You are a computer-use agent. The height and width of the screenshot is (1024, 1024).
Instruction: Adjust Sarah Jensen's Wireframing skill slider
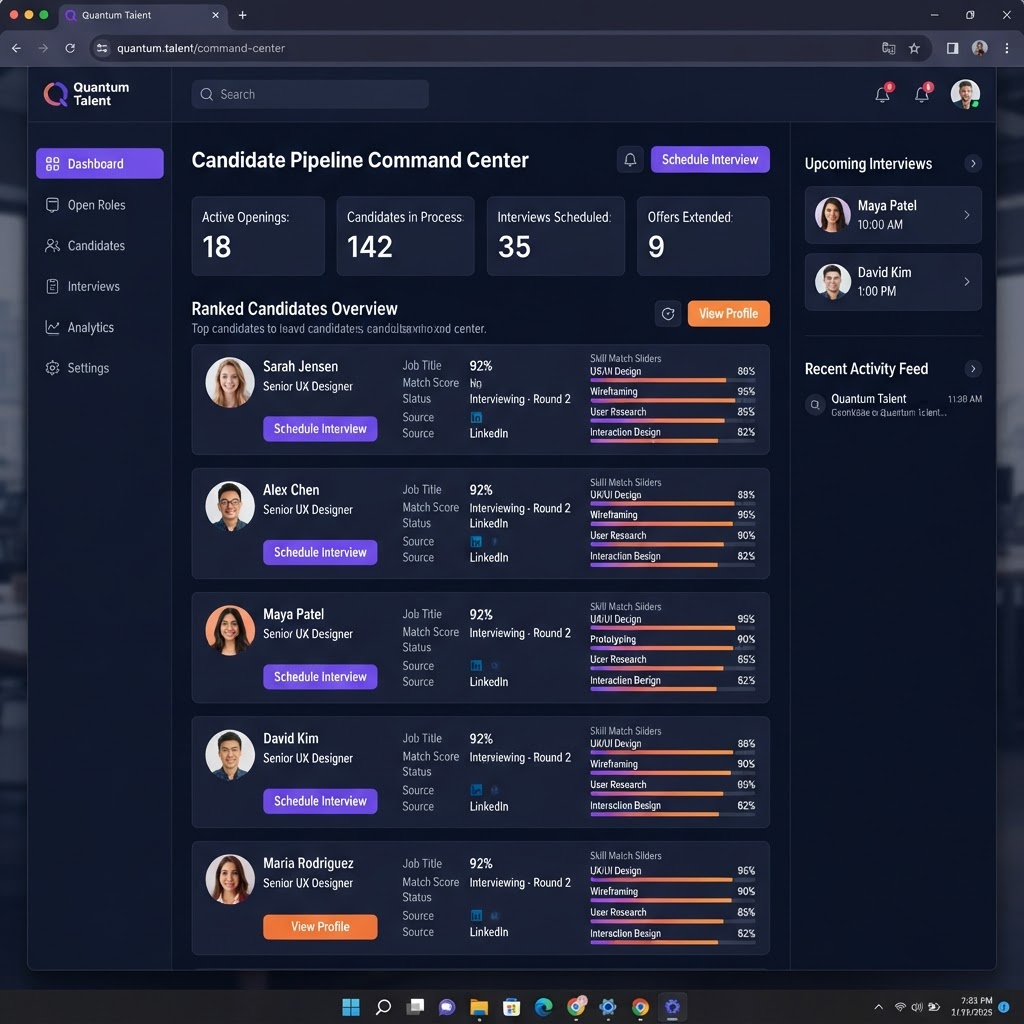pyautogui.click(x=673, y=400)
